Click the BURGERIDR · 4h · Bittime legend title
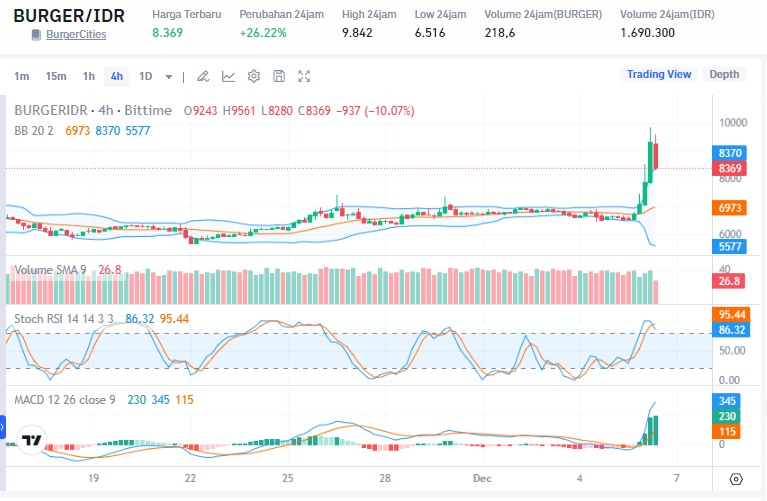Viewport: 767px width, 501px height. click(93, 111)
